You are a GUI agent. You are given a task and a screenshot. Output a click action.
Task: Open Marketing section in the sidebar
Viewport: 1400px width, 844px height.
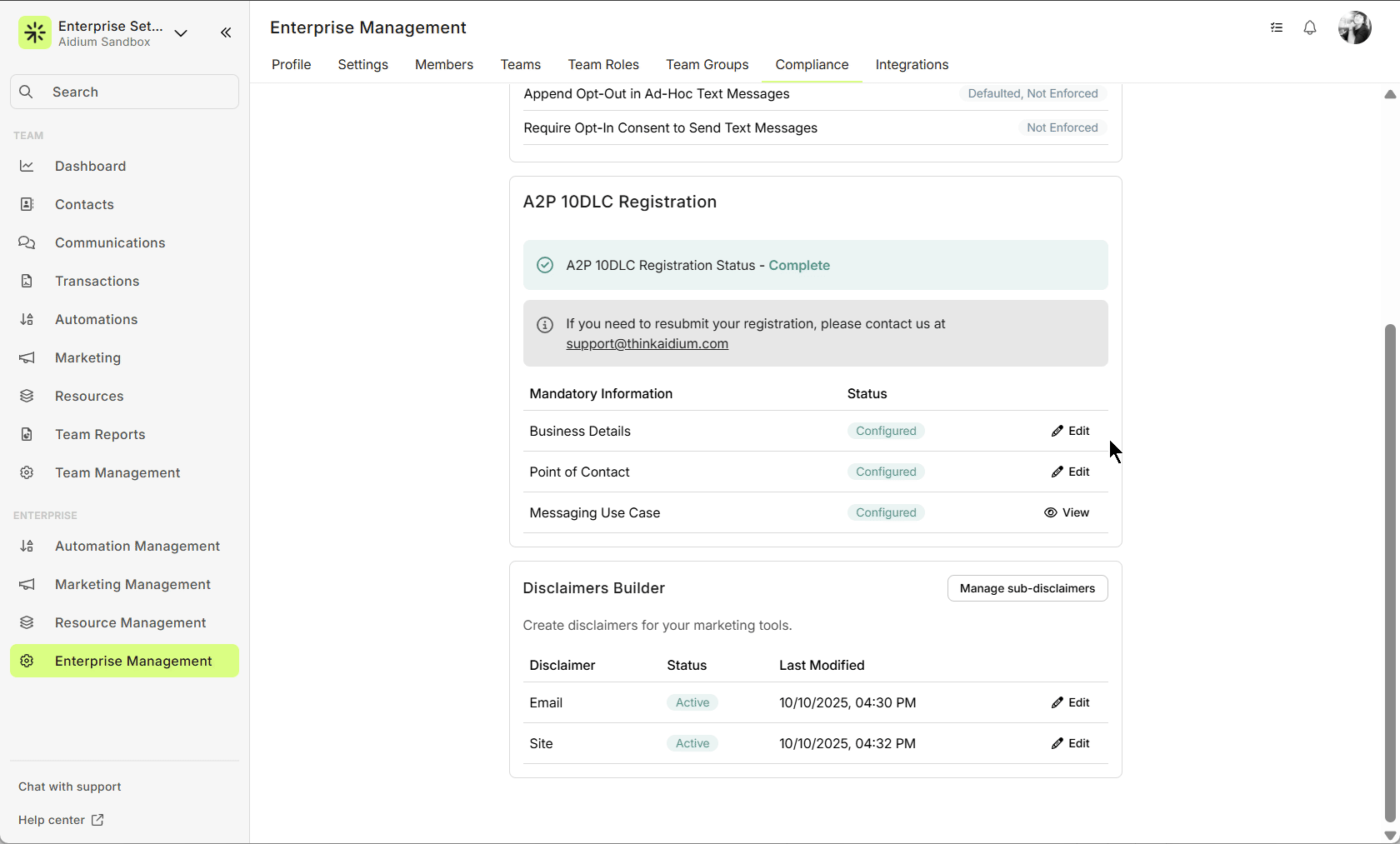pyautogui.click(x=87, y=357)
